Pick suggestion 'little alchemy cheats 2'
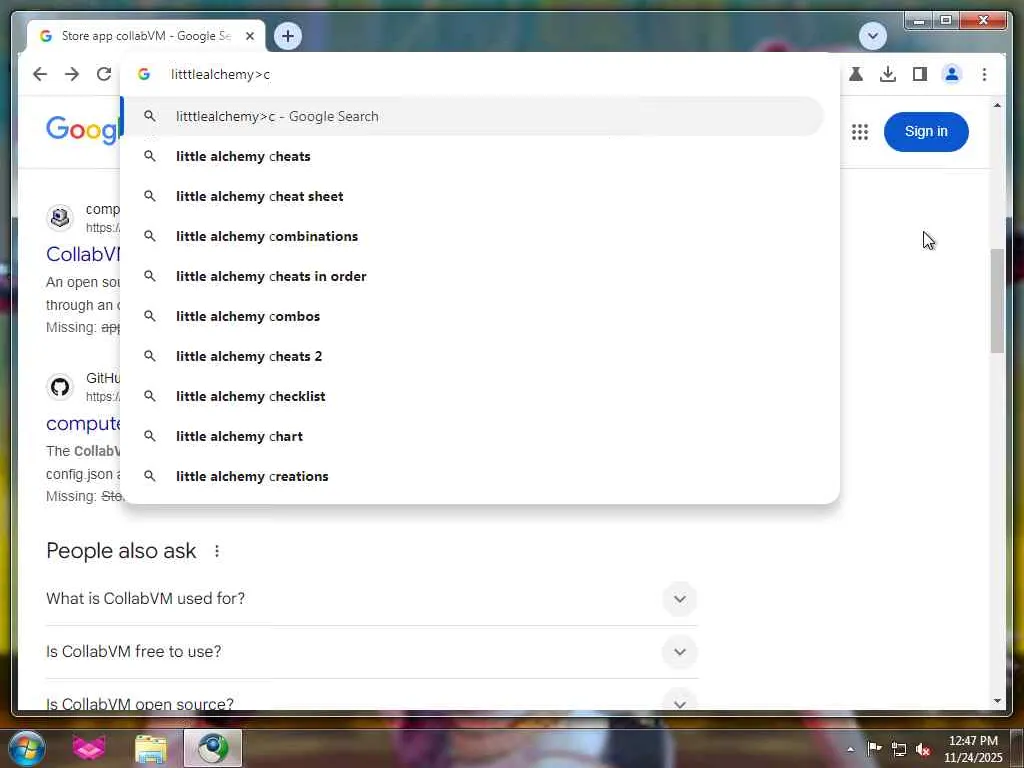 473,357
